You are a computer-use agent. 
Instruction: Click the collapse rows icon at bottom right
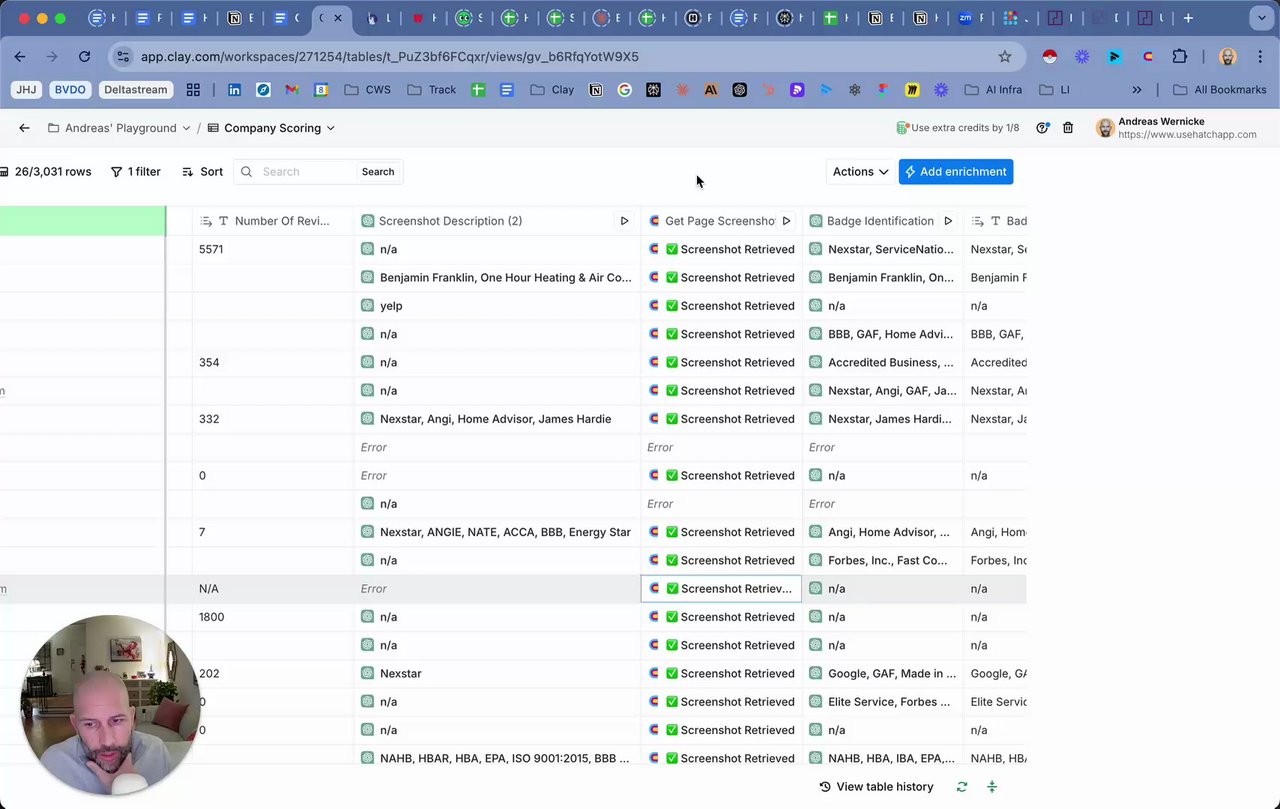[992, 787]
